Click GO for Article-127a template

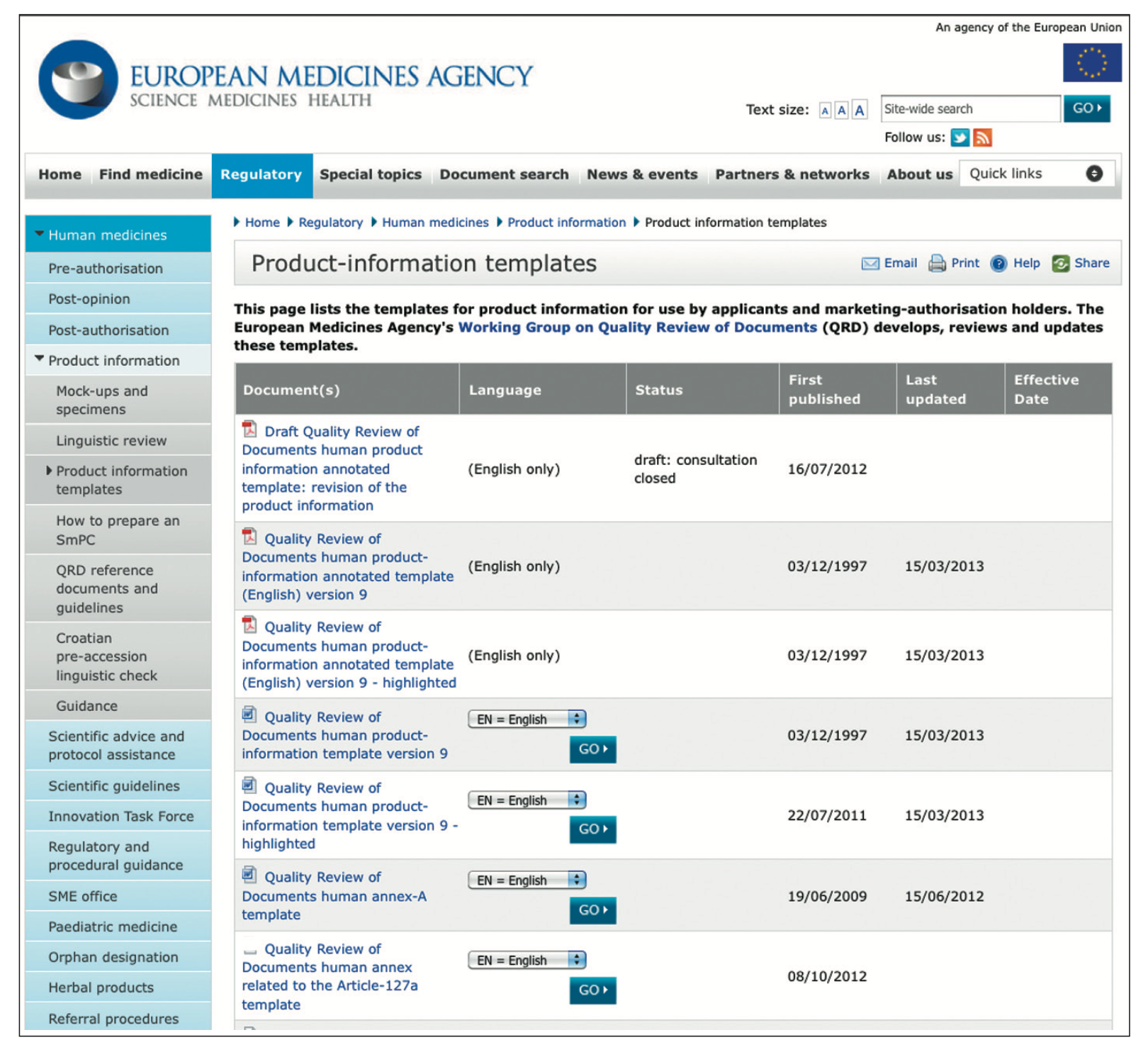click(x=593, y=990)
